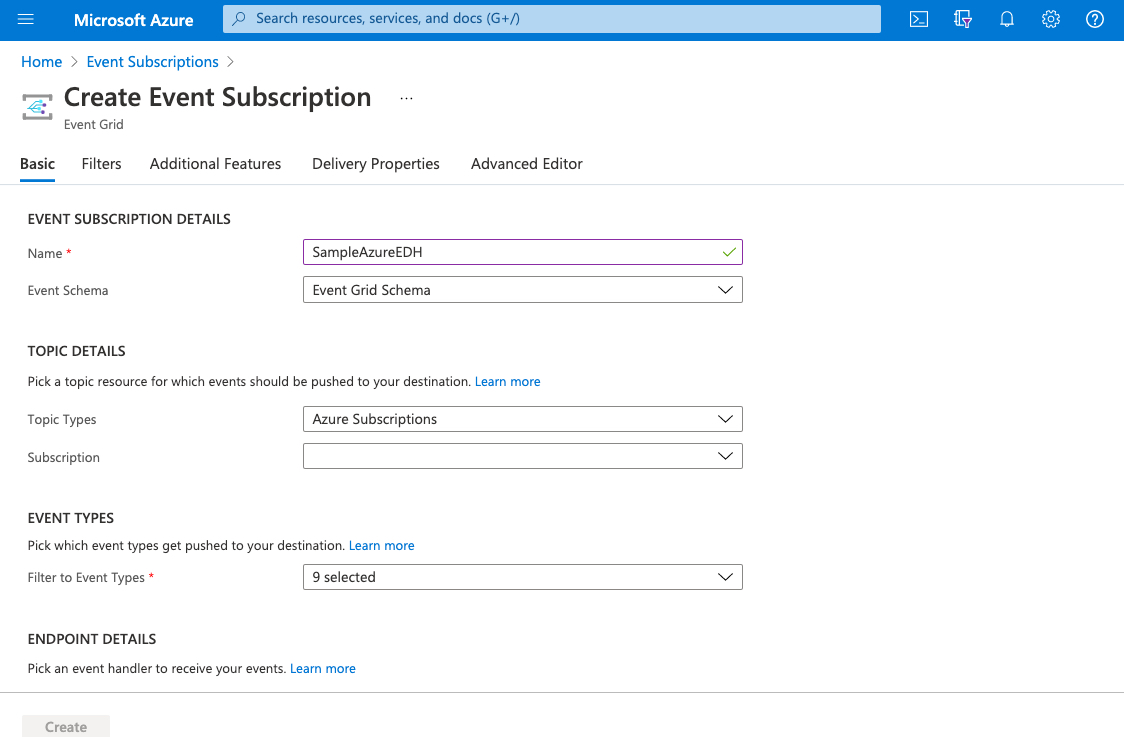This screenshot has height=737, width=1124.
Task: Launch Cloud Shell from top bar
Action: pyautogui.click(x=918, y=19)
